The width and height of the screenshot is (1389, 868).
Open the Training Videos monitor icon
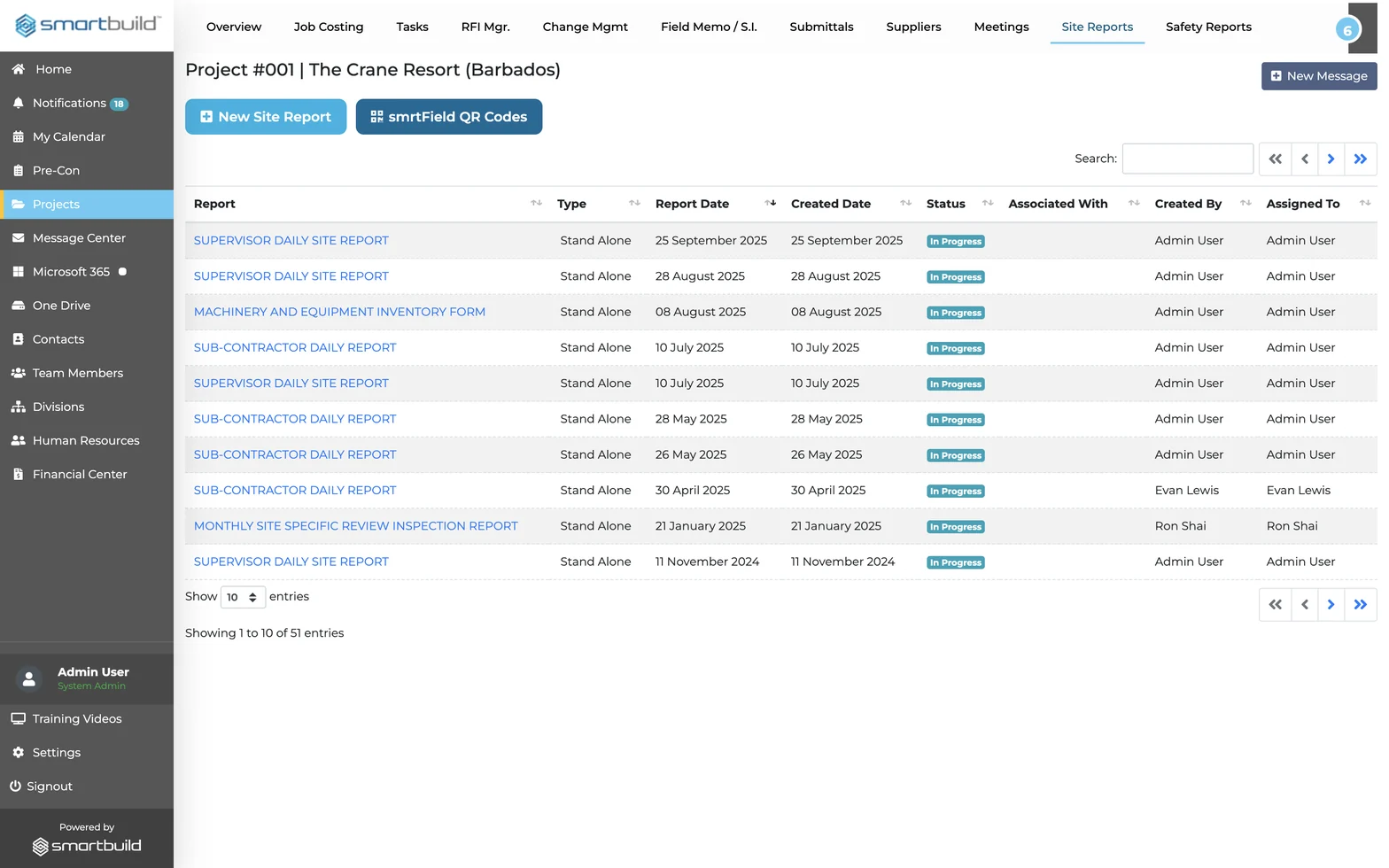(x=18, y=718)
